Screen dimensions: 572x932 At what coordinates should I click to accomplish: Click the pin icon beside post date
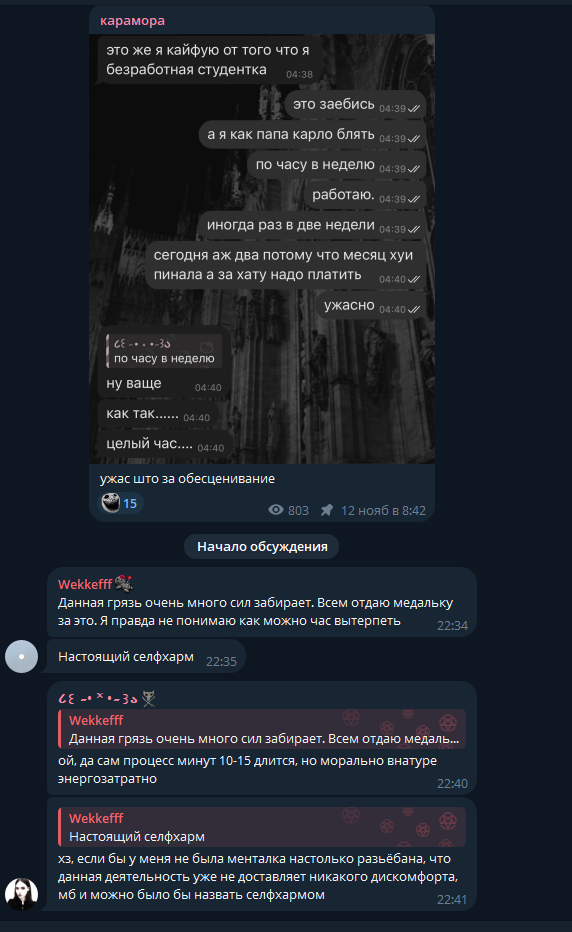coord(326,510)
